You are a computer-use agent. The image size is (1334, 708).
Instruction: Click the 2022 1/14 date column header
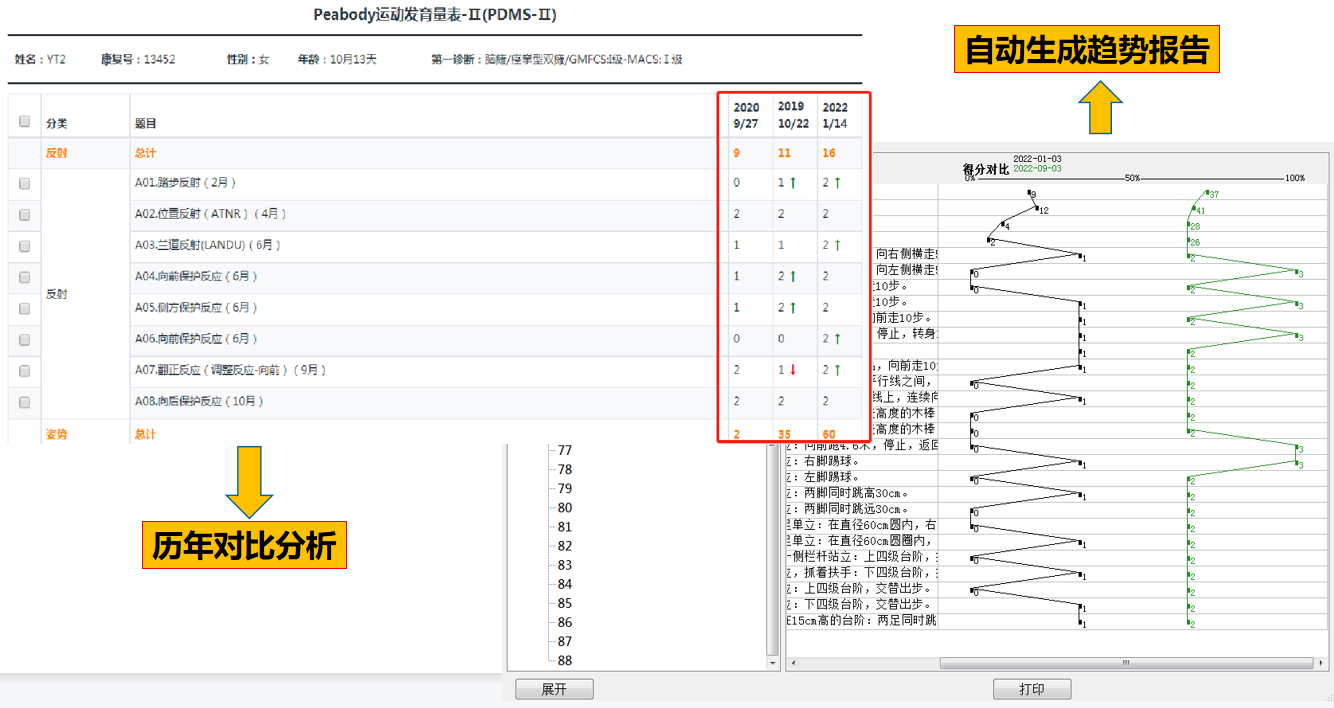click(x=834, y=115)
